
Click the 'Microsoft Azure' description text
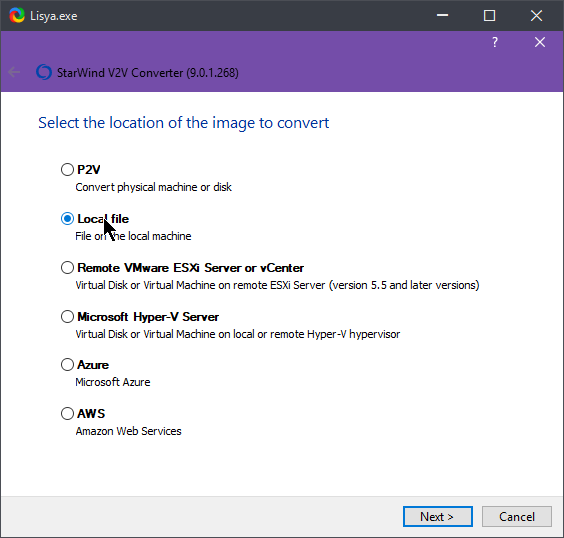(x=113, y=382)
